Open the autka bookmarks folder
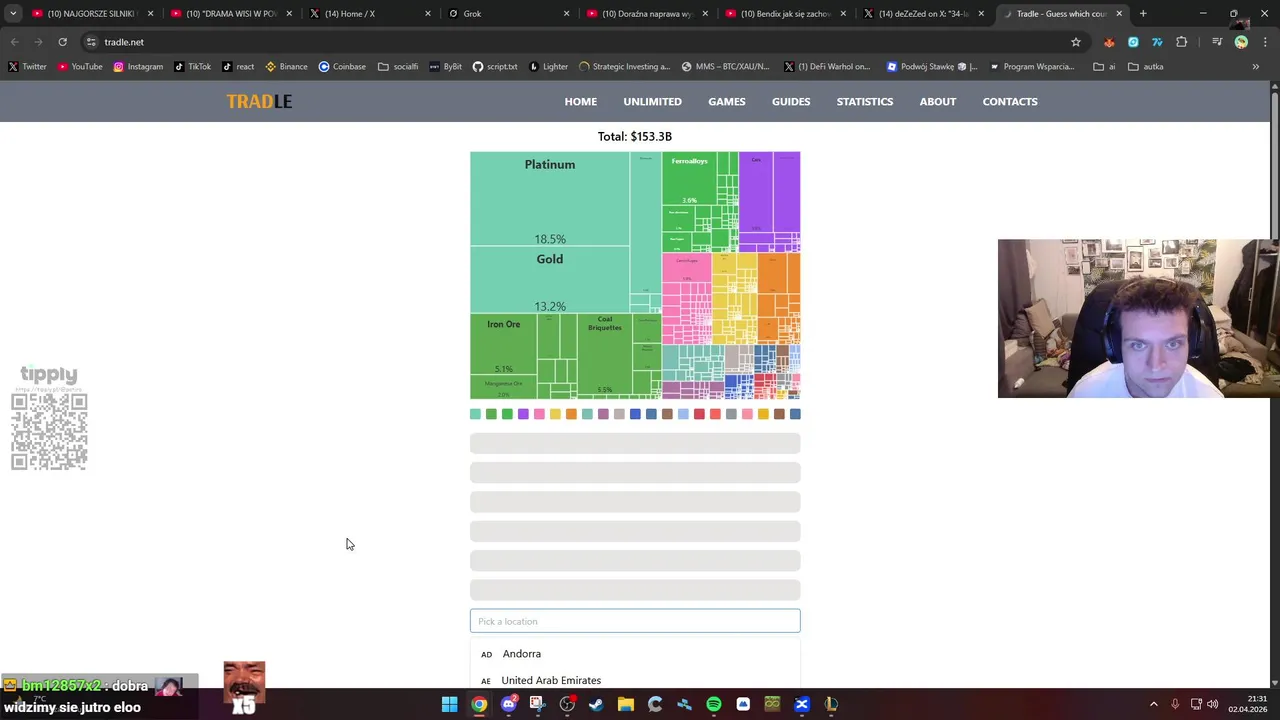This screenshot has height=720, width=1280. click(x=1146, y=67)
